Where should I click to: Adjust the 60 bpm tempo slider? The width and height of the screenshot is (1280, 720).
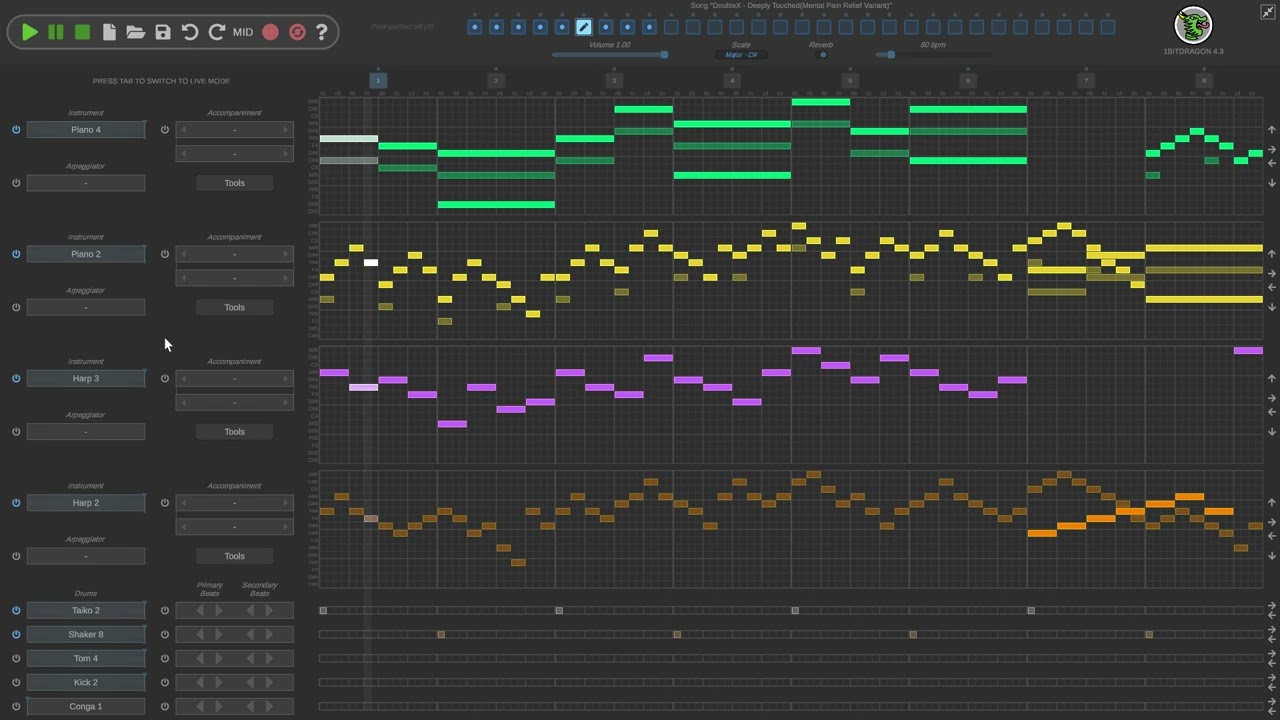coord(933,55)
